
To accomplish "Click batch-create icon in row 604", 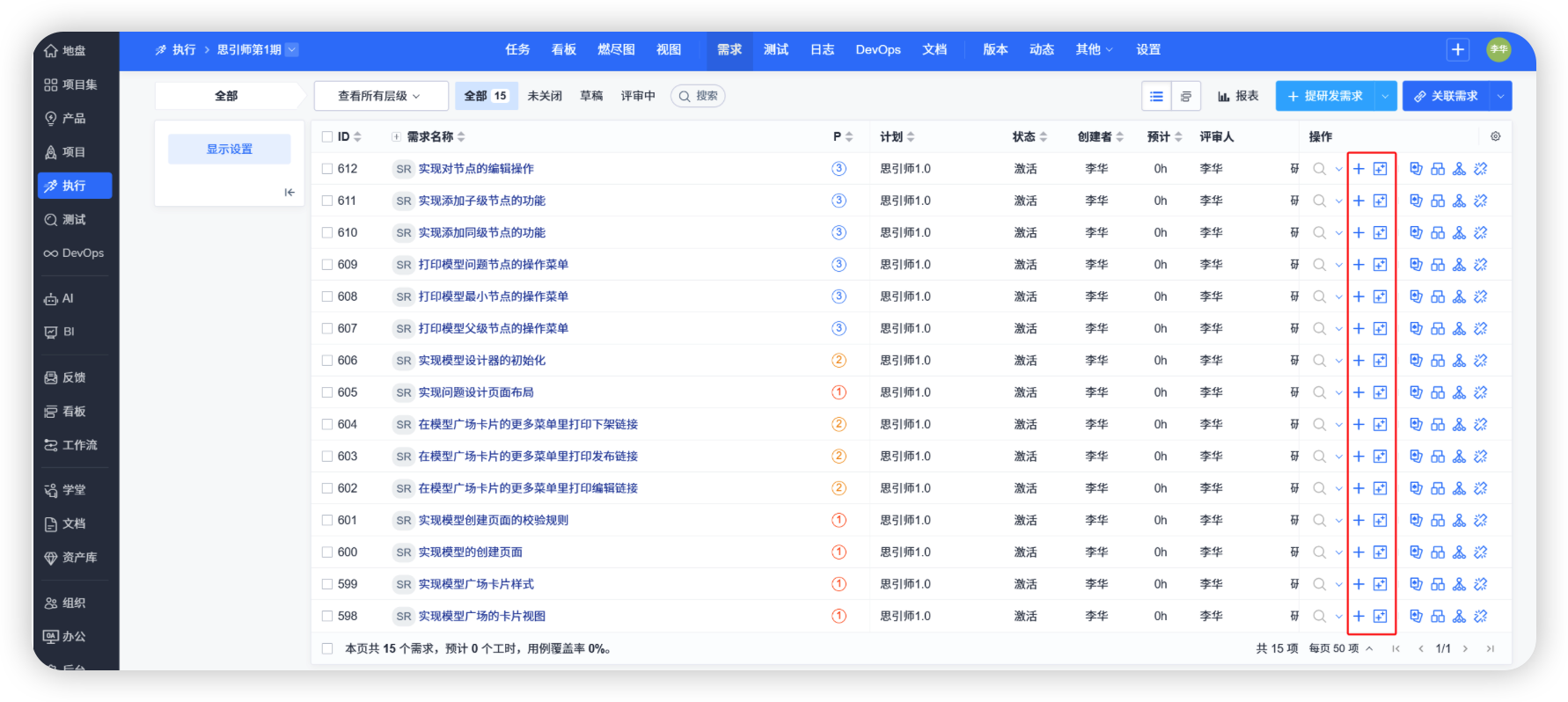I will (x=1380, y=425).
